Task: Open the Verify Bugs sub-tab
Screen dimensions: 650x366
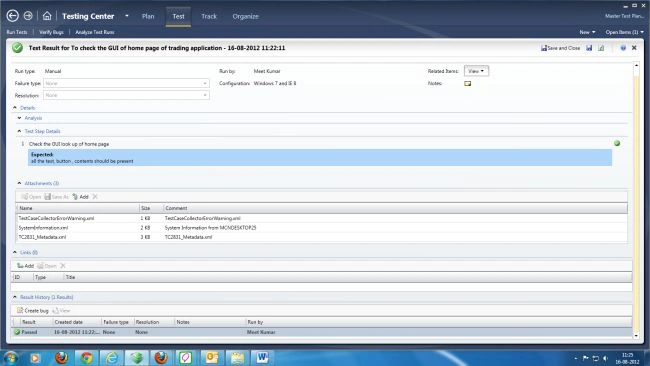Action: pos(51,32)
